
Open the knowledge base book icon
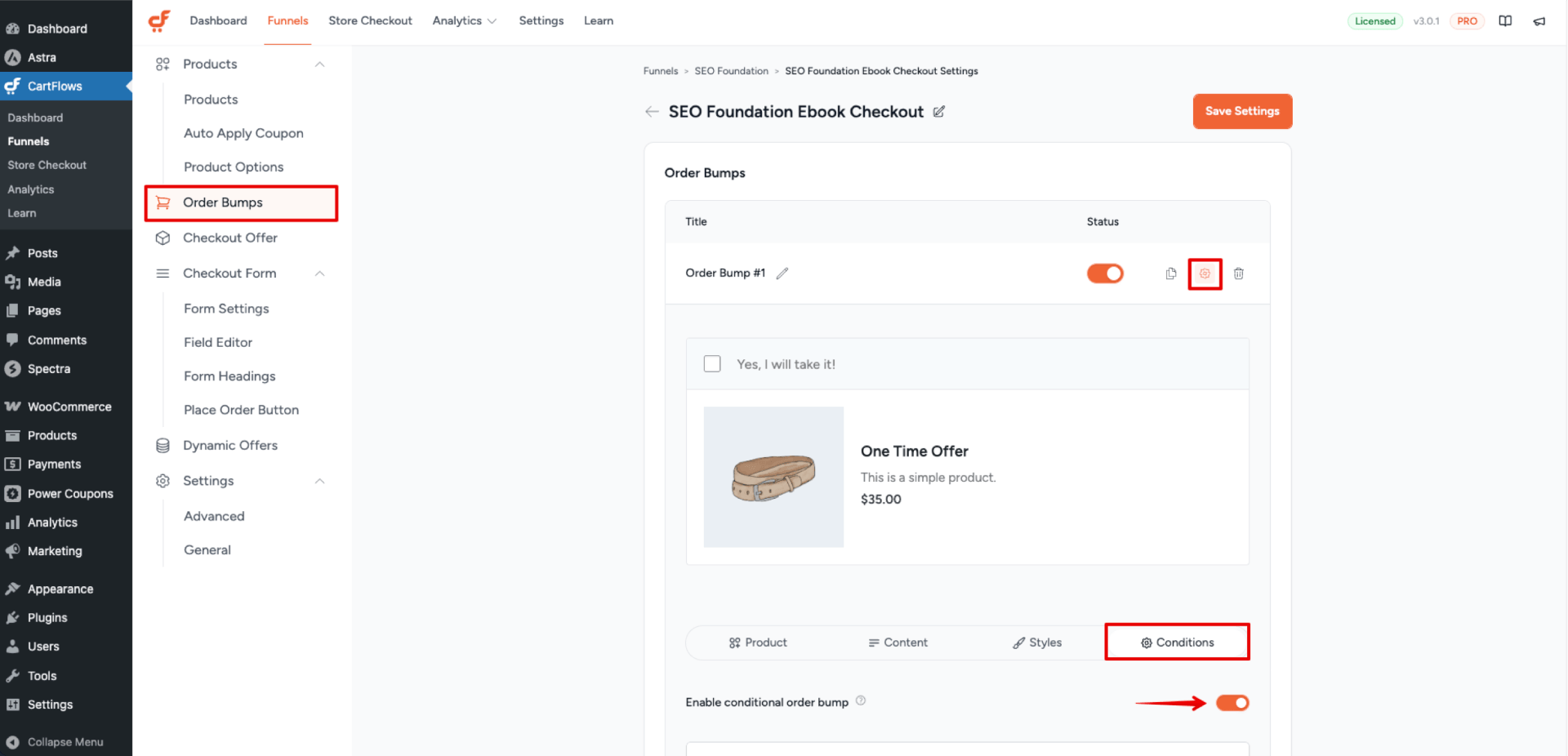1505,21
